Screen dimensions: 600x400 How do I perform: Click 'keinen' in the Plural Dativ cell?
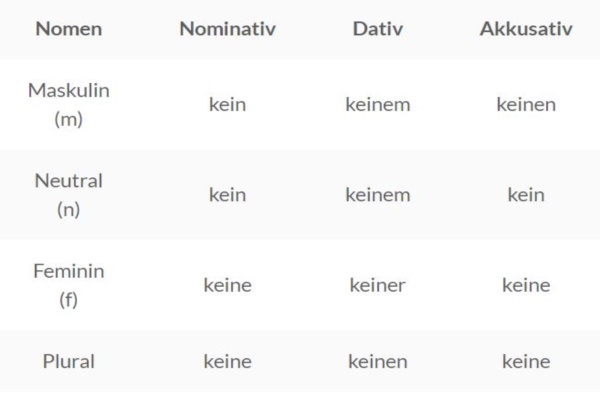click(x=377, y=361)
